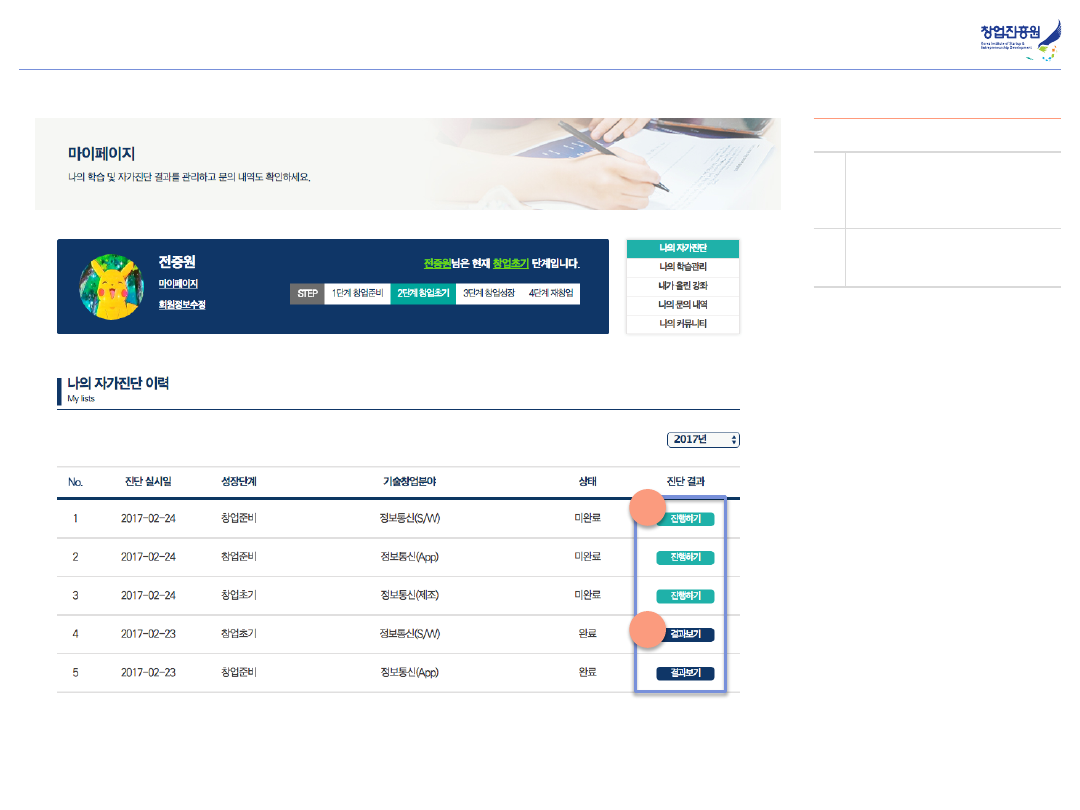
Task: Click the 전중원 user name heading
Action: [177, 262]
